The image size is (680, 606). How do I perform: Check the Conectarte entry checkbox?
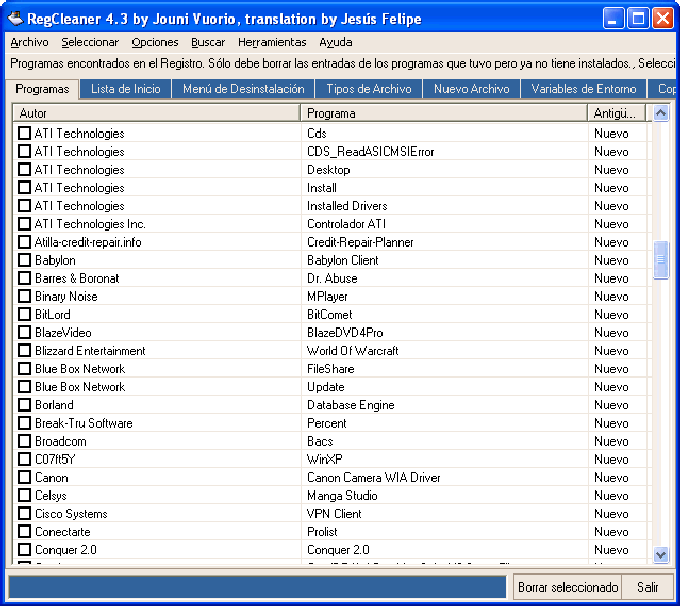(x=25, y=531)
